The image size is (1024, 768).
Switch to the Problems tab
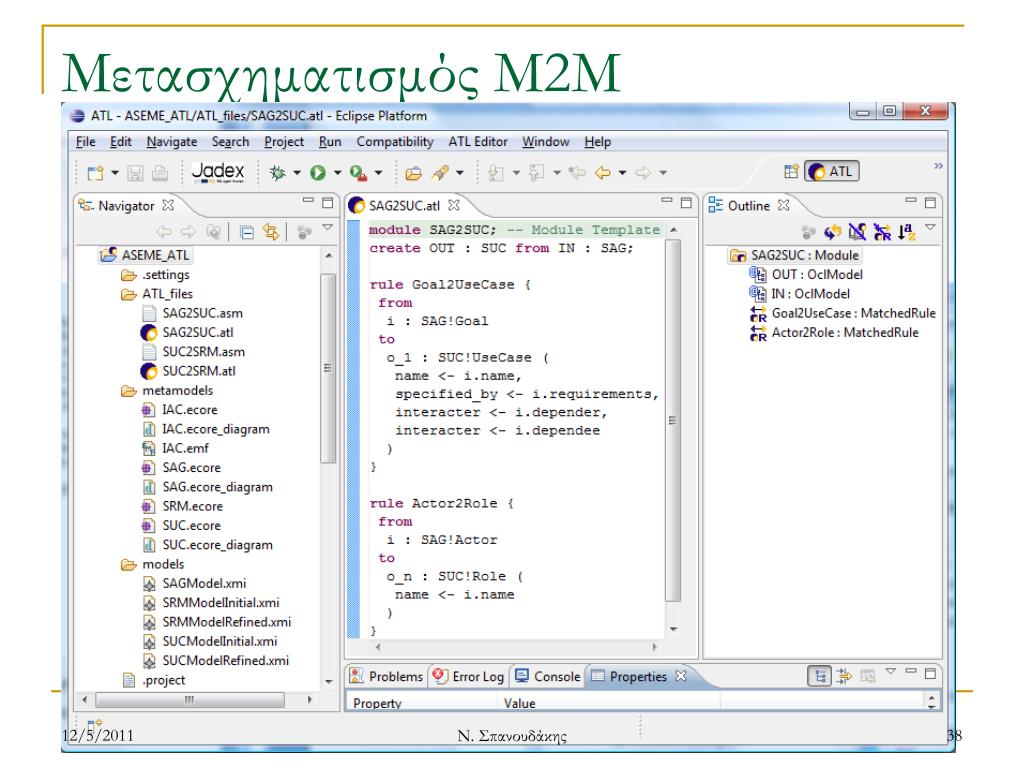pos(387,677)
